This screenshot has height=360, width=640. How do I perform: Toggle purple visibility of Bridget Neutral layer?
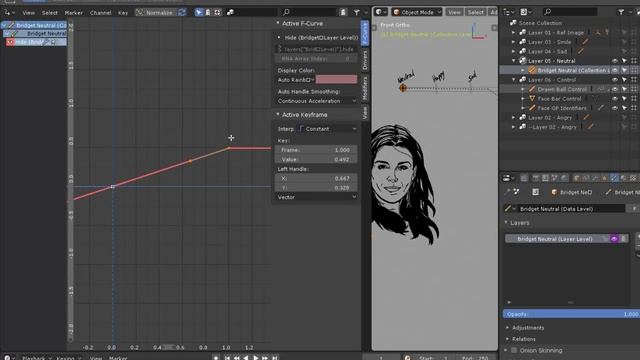tap(614, 239)
